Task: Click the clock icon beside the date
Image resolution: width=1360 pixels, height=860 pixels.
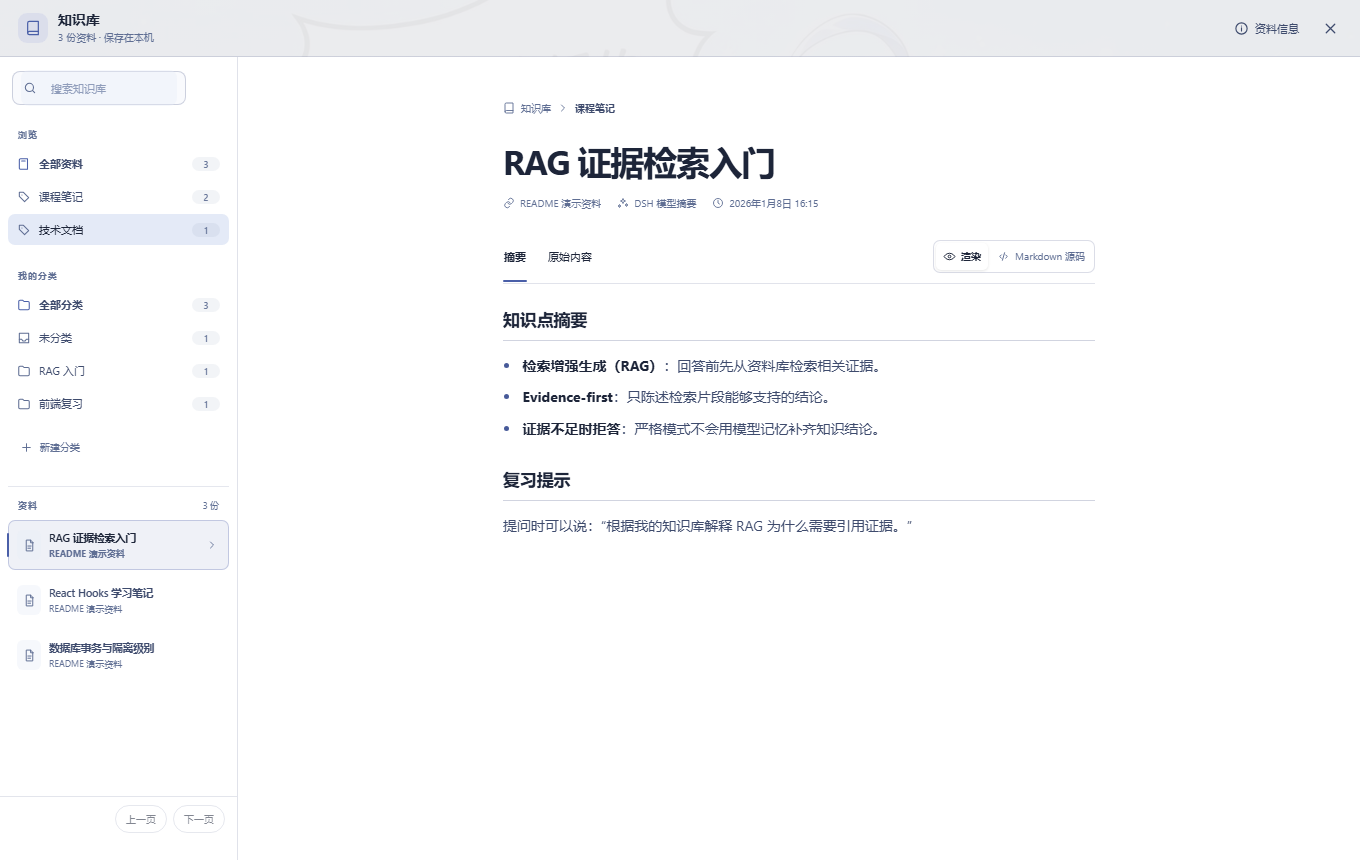Action: click(718, 203)
